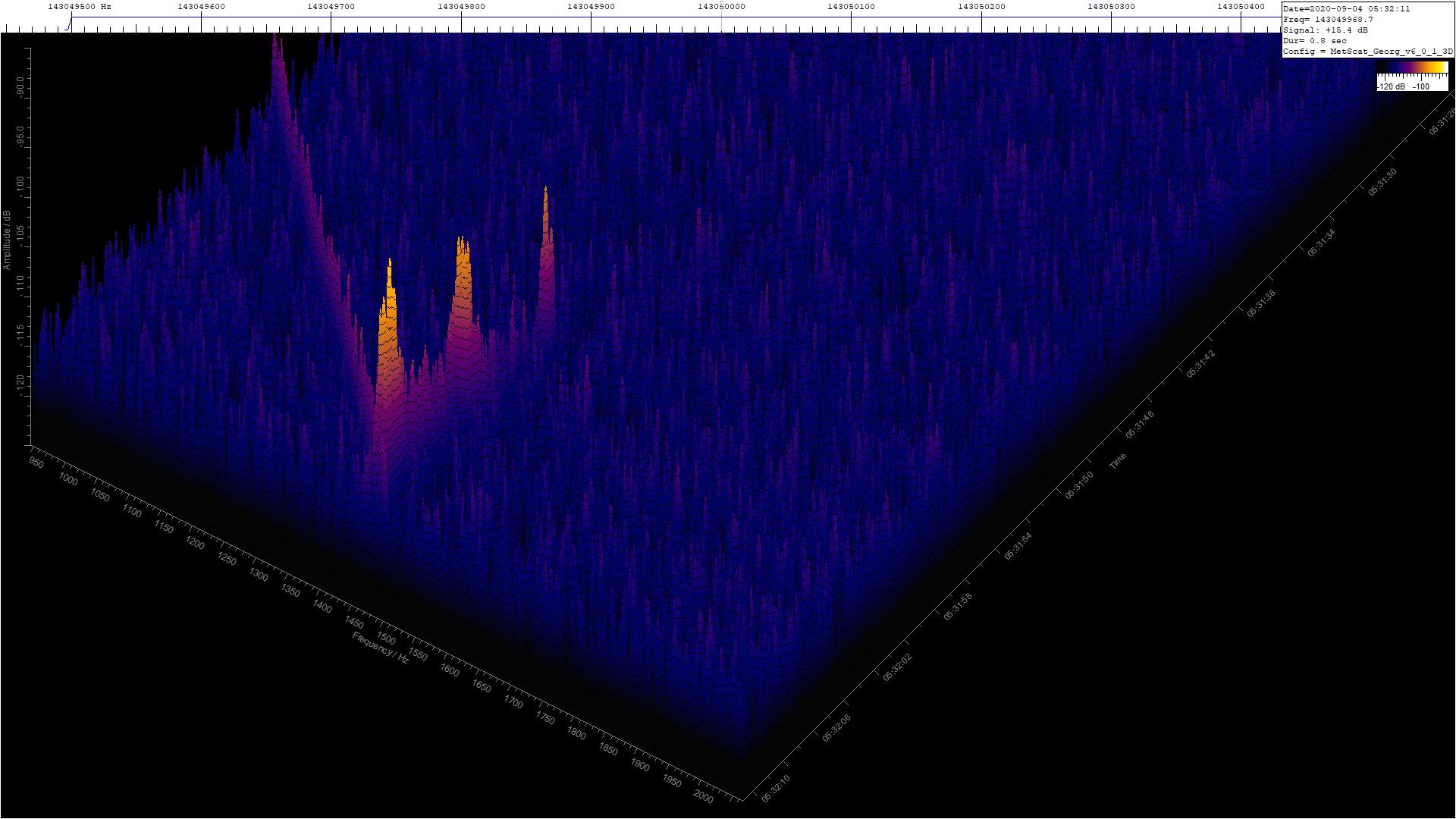Viewport: 1456px width, 819px height.
Task: Click the Date=2020-09-04 05:32:11 info line
Action: 1347,9
